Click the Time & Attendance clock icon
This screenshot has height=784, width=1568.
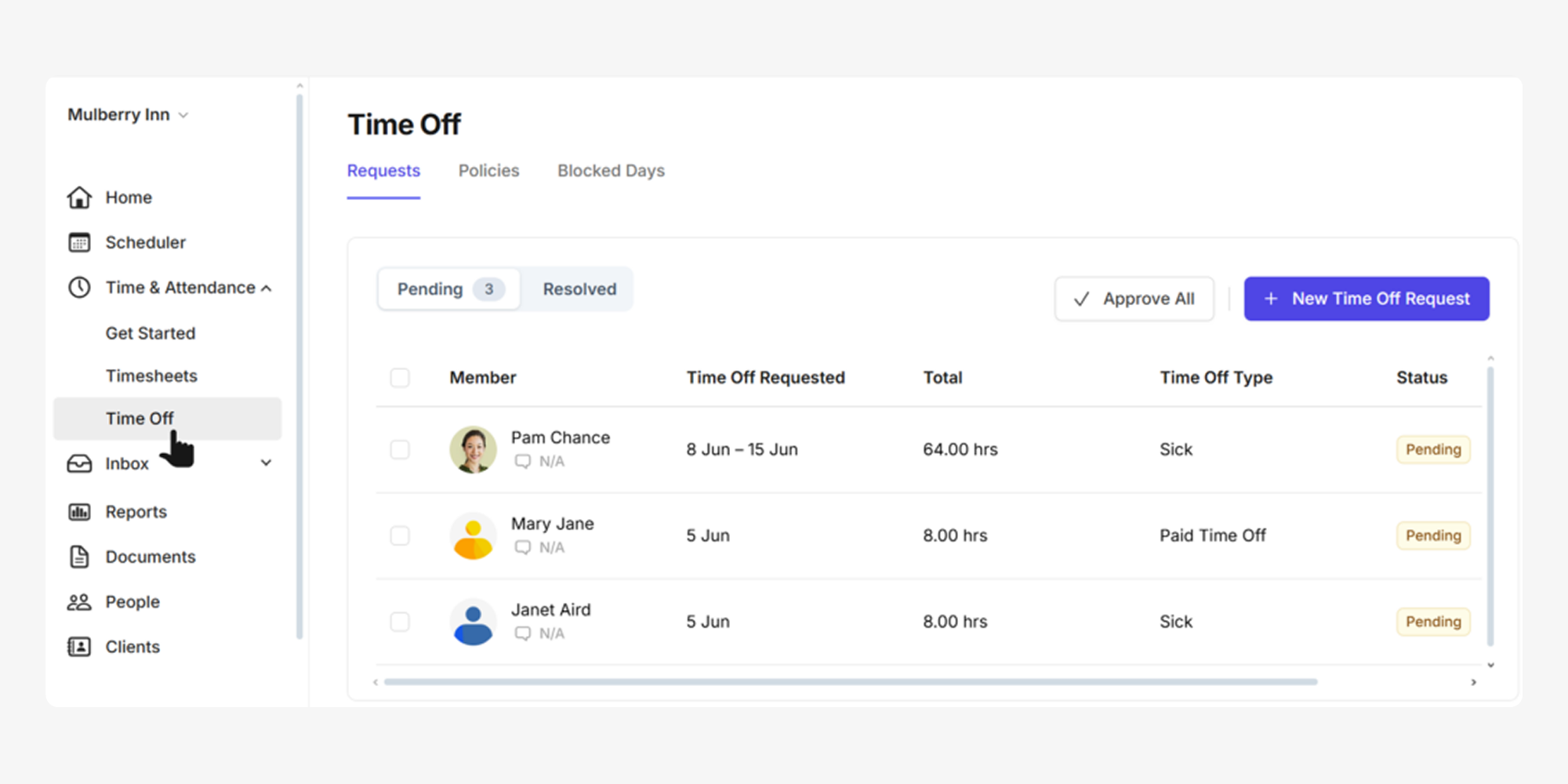tap(79, 288)
